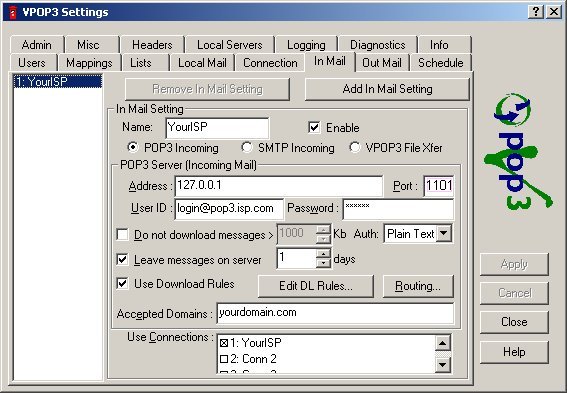Viewport: 567px width, 393px height.
Task: Click the red VPOP3 title bar icon
Action: (x=13, y=12)
